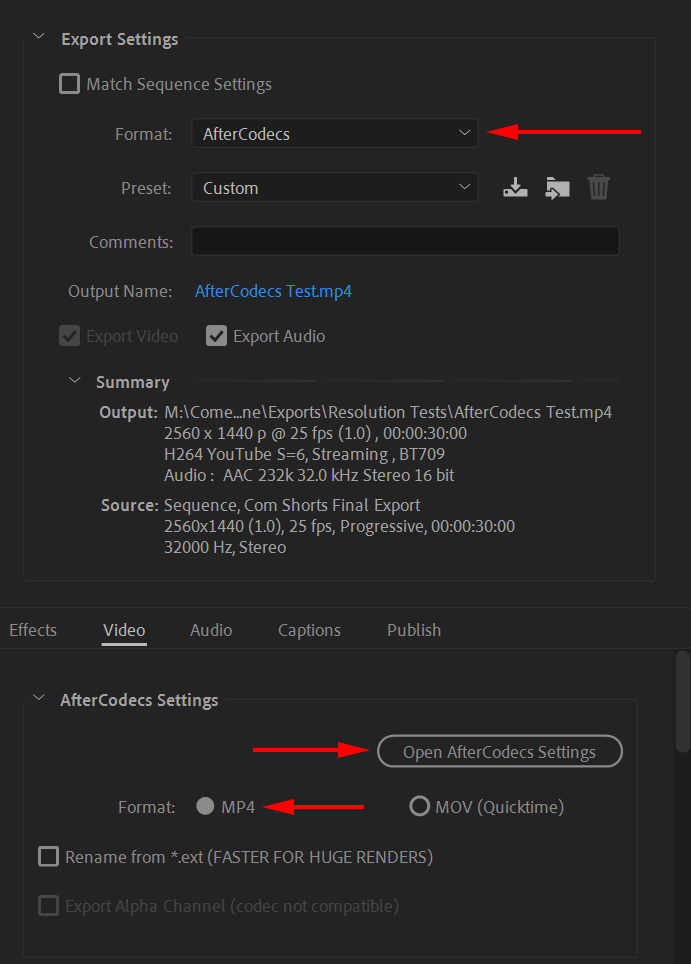The width and height of the screenshot is (691, 964).
Task: Click inside the Comments text field
Action: pos(405,241)
